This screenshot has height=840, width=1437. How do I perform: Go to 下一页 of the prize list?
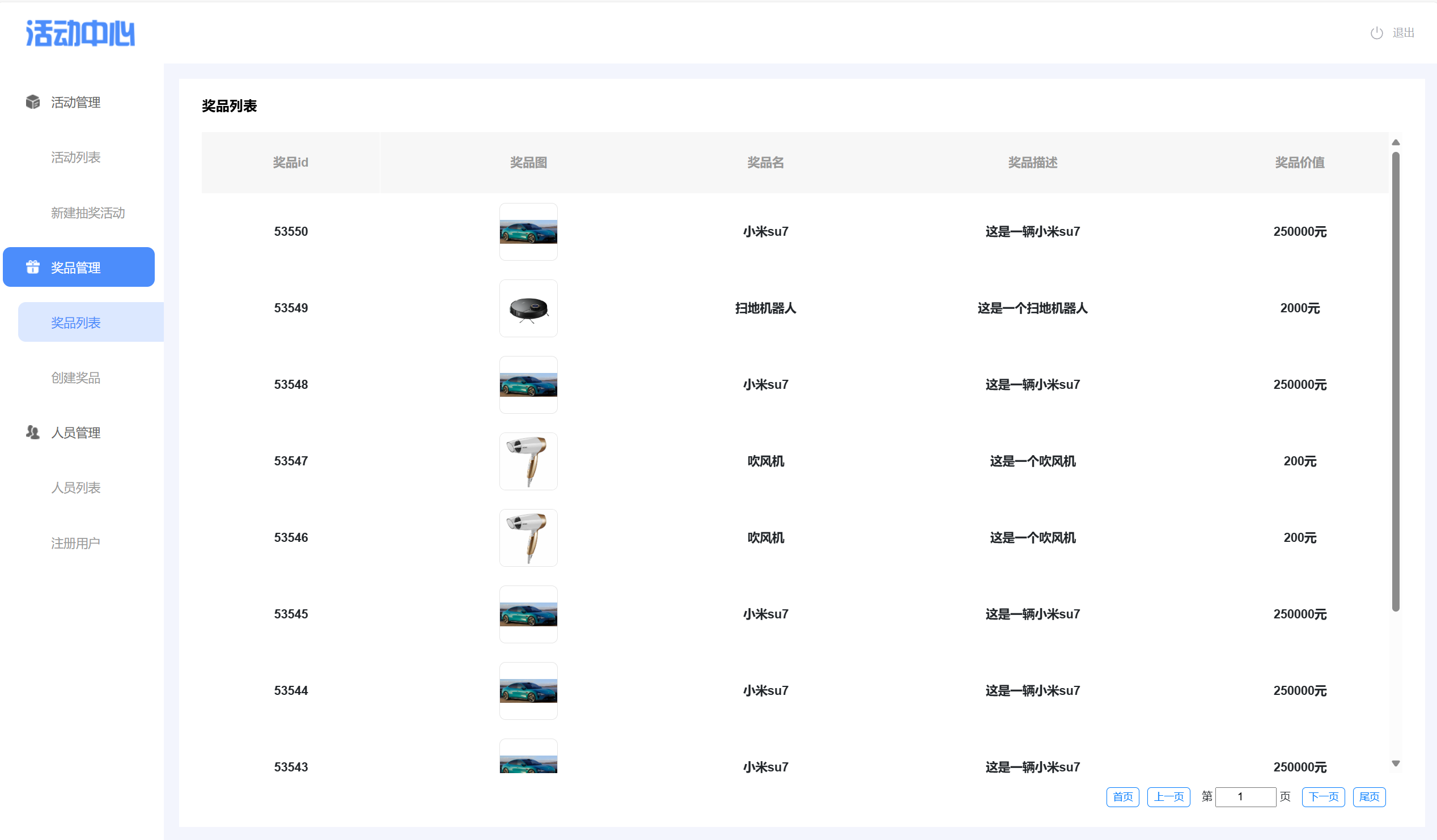[1323, 797]
